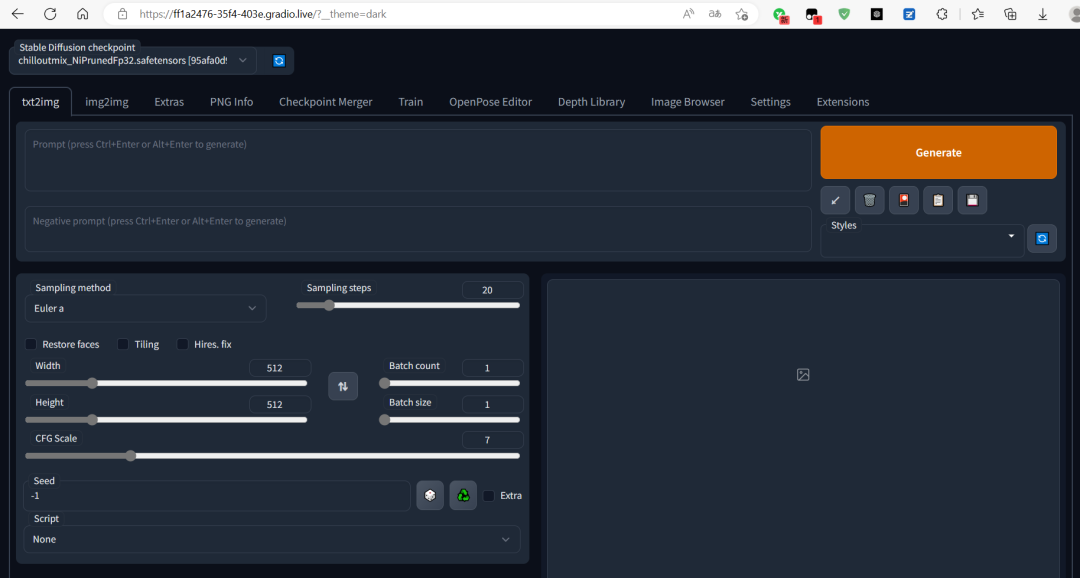This screenshot has width=1080, height=578.
Task: Open the Styles dropdown
Action: point(920,240)
